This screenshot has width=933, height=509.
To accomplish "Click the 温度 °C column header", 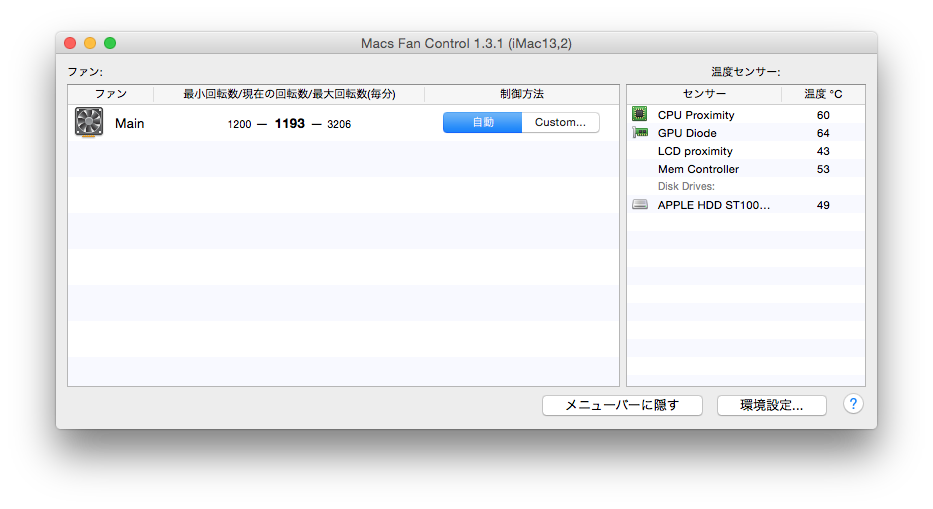I will point(823,94).
